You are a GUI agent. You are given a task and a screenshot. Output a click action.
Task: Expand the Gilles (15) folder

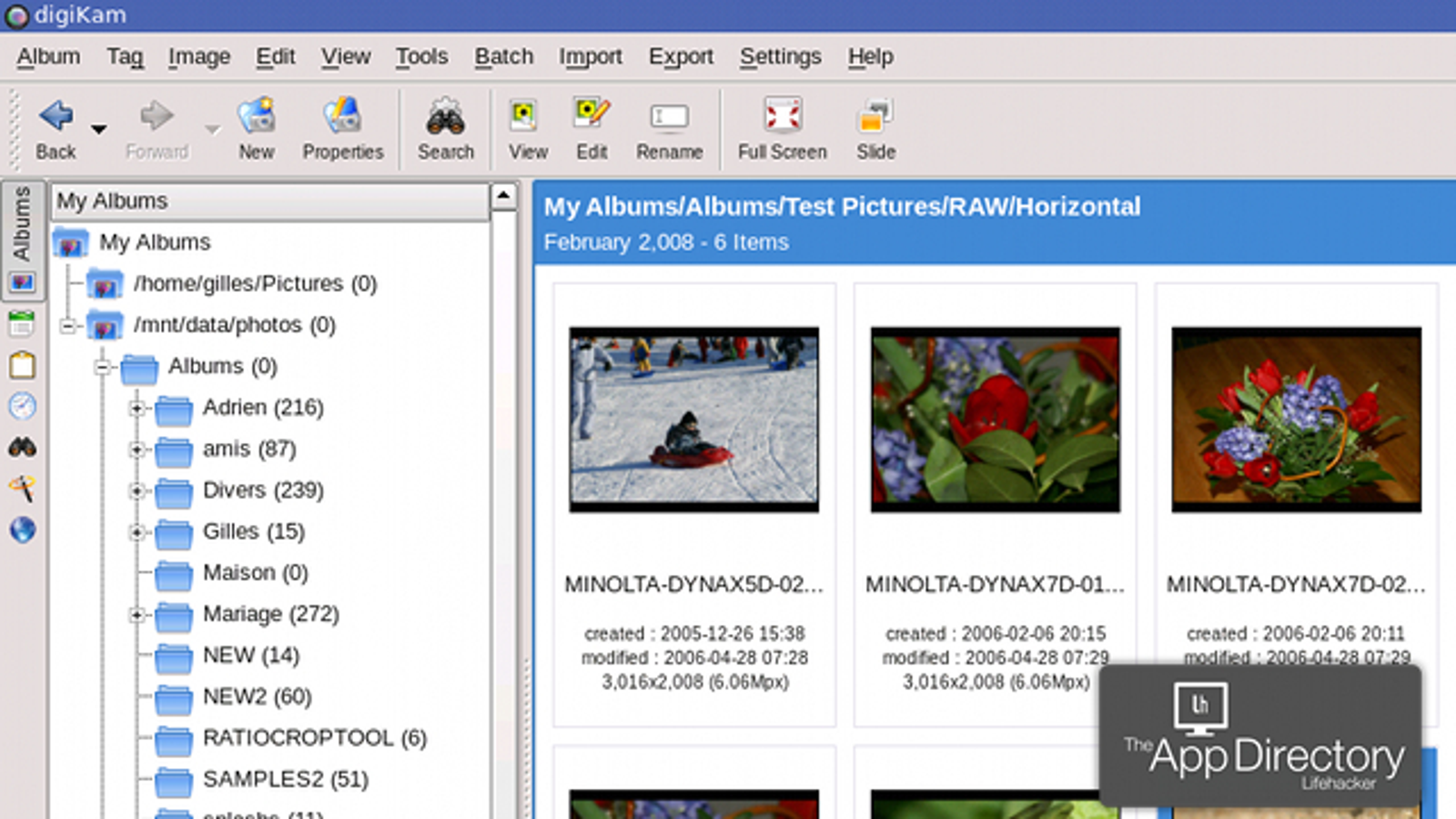[136, 531]
